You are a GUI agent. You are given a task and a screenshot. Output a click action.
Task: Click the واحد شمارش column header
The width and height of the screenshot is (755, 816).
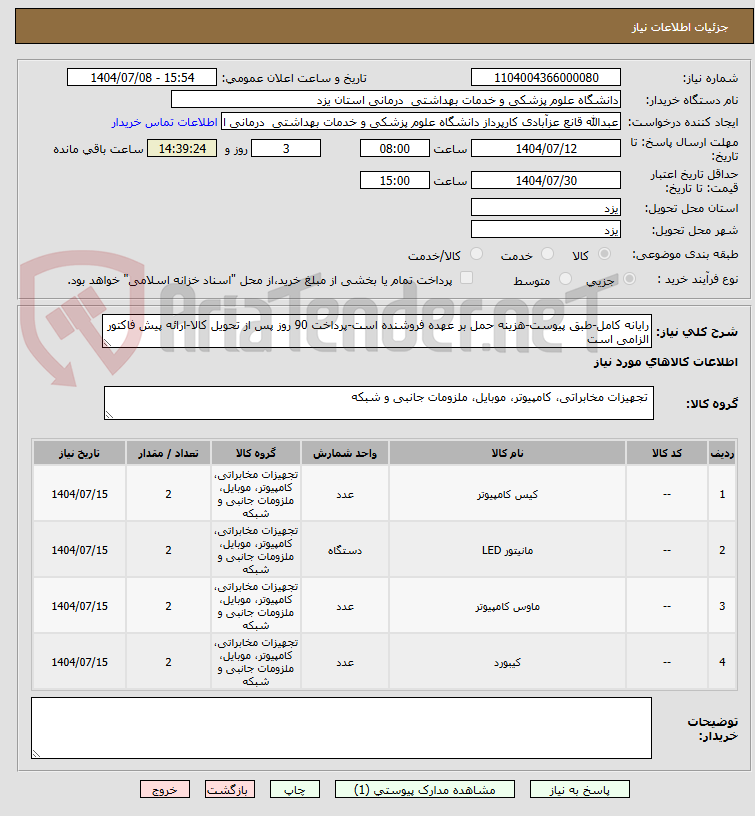click(x=345, y=453)
